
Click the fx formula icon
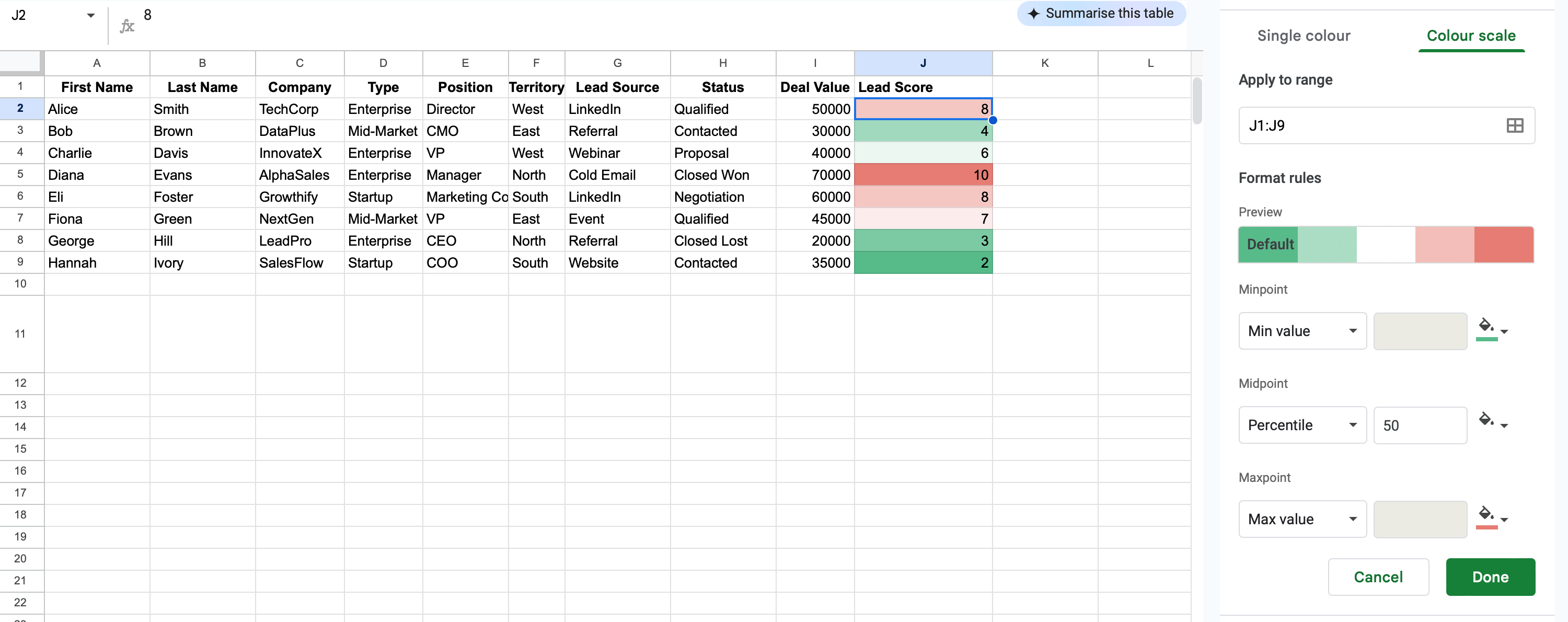(126, 26)
